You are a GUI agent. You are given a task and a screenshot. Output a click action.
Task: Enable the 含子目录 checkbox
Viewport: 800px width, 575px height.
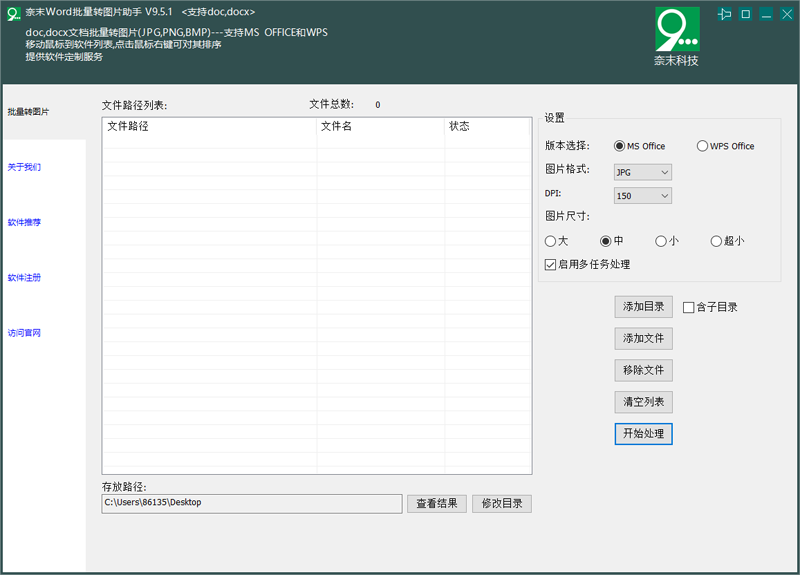(688, 307)
